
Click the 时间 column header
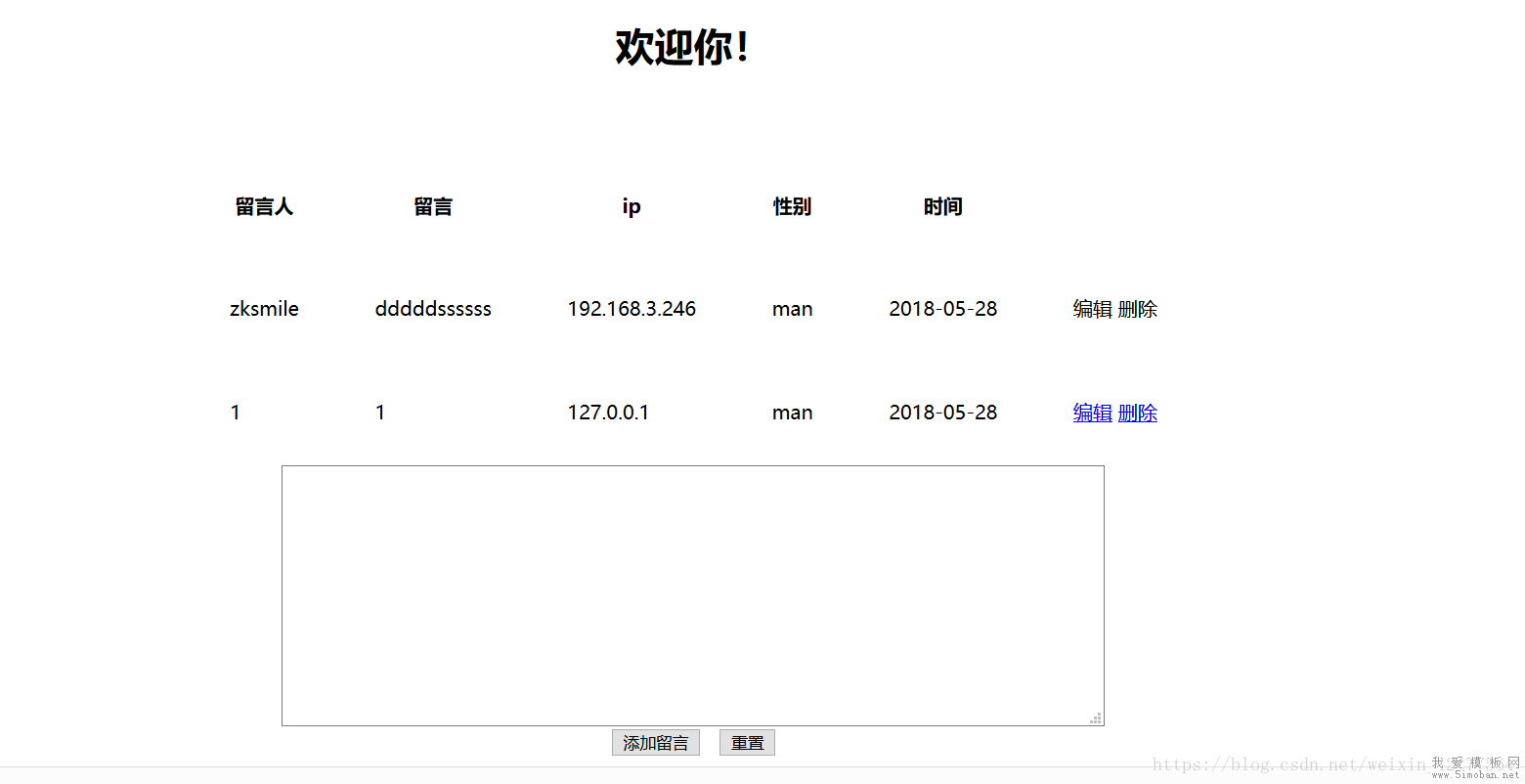(942, 206)
